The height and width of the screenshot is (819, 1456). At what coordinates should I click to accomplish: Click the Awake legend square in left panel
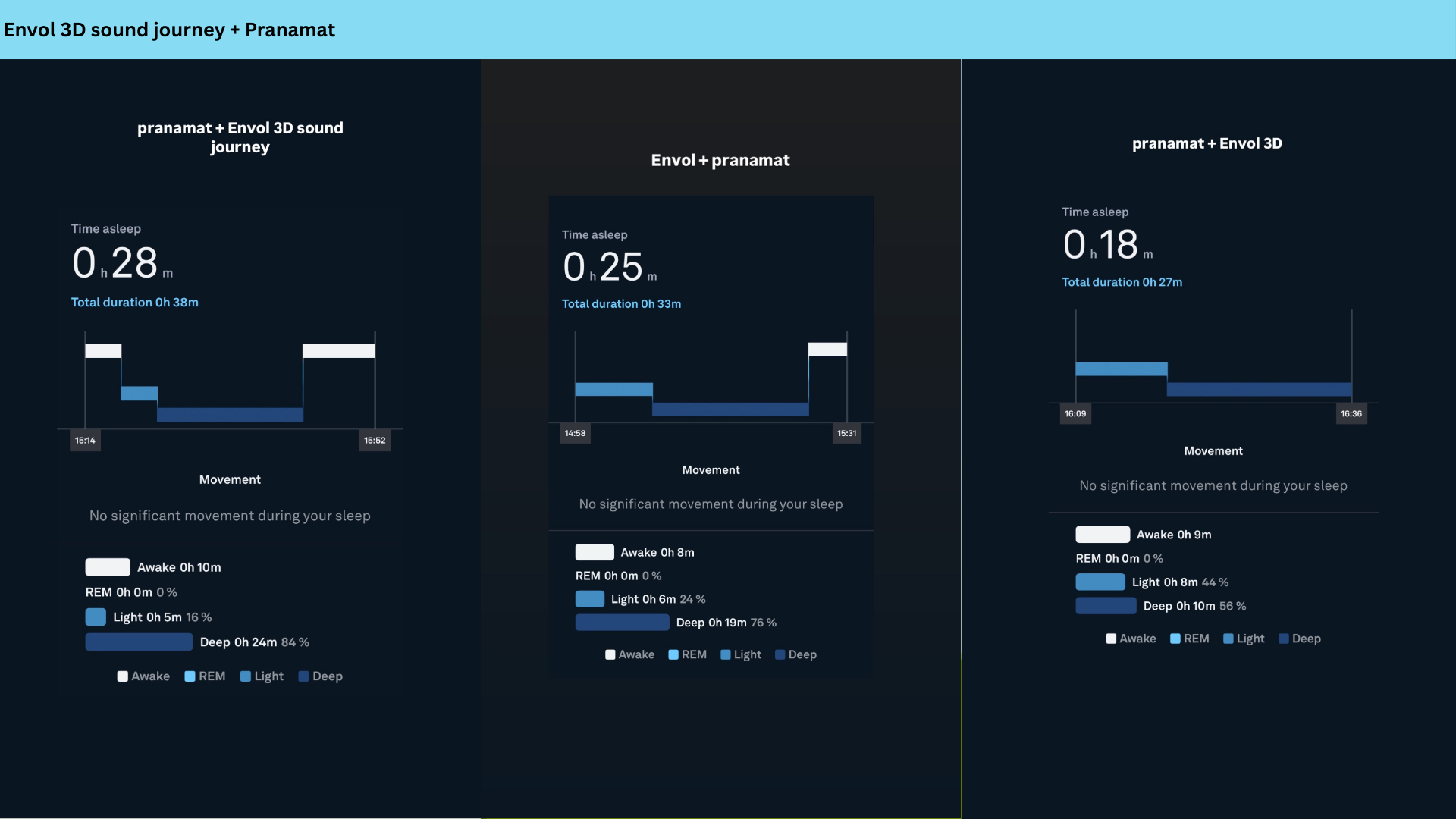coord(123,676)
